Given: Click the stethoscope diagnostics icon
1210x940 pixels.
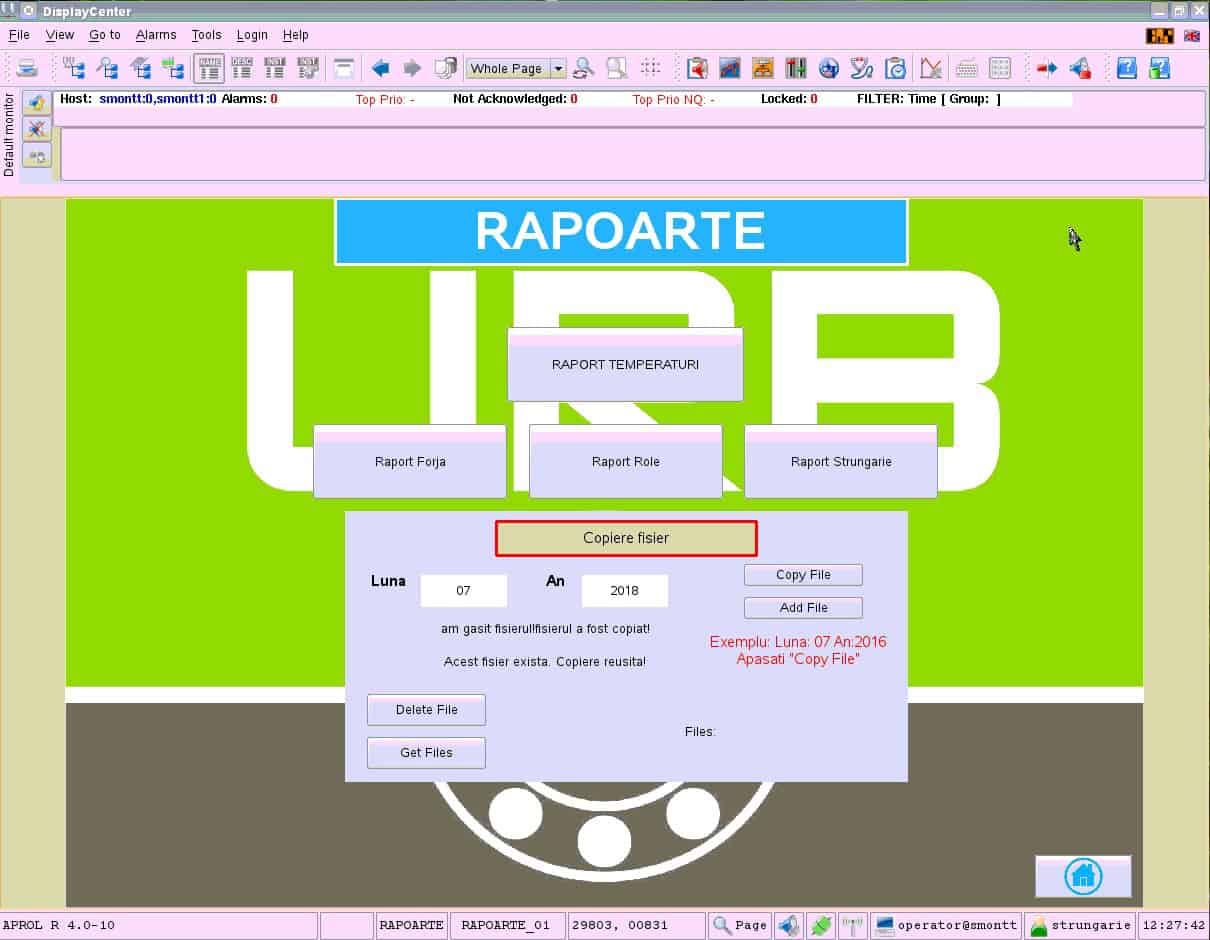Looking at the screenshot, I should [862, 68].
